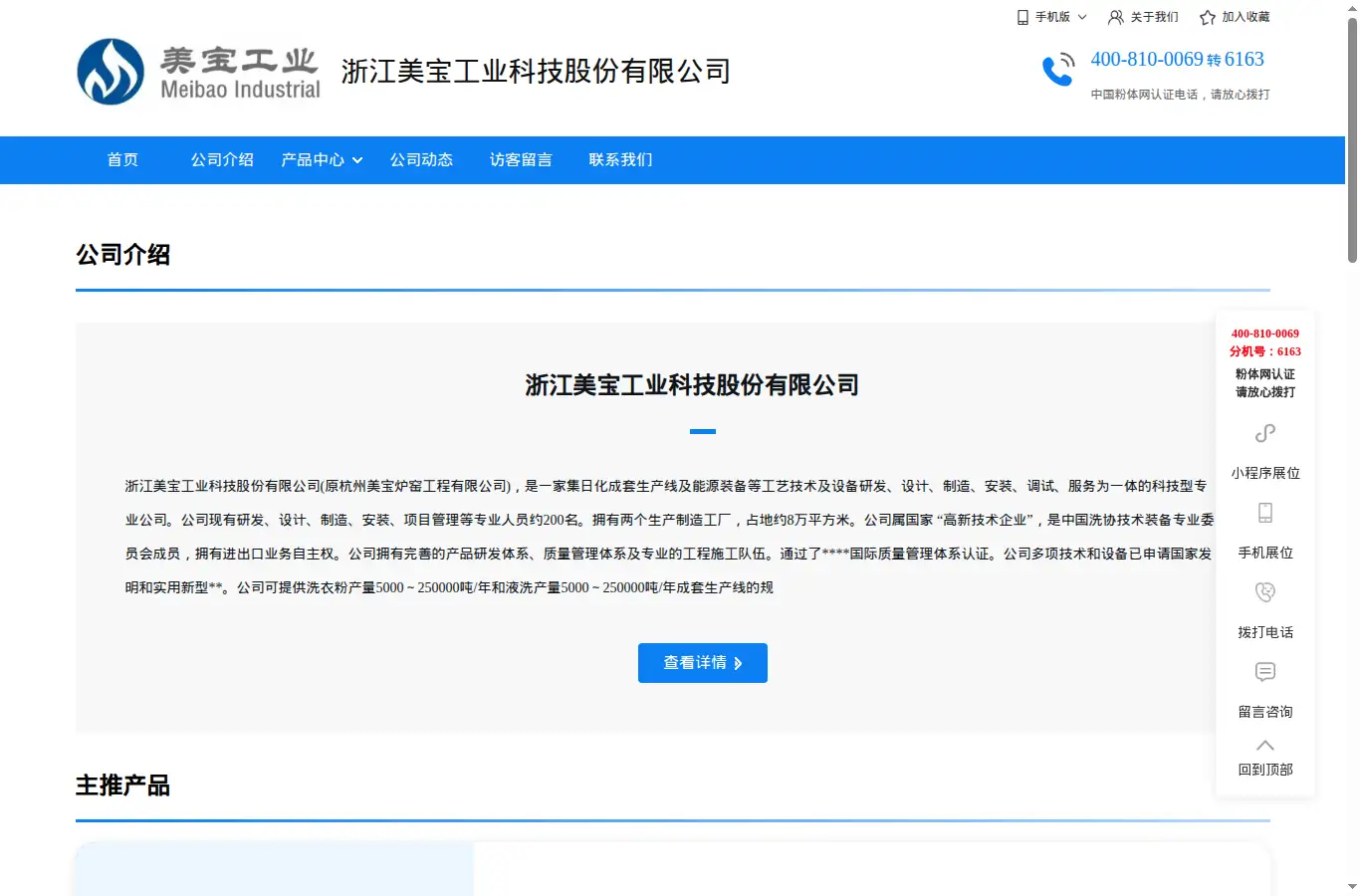Viewport: 1360px width, 896px height.
Task: Click the star icon for 加入收藏
Action: [x=1208, y=17]
